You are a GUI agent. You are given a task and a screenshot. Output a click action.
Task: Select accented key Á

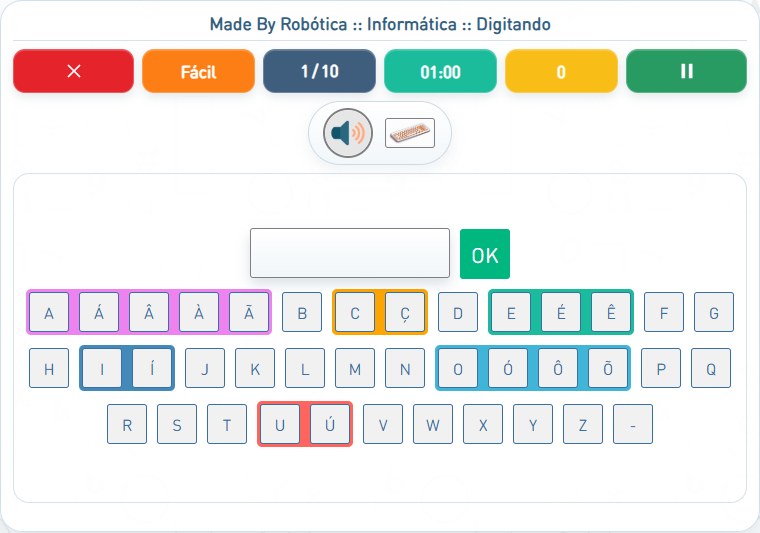99,312
